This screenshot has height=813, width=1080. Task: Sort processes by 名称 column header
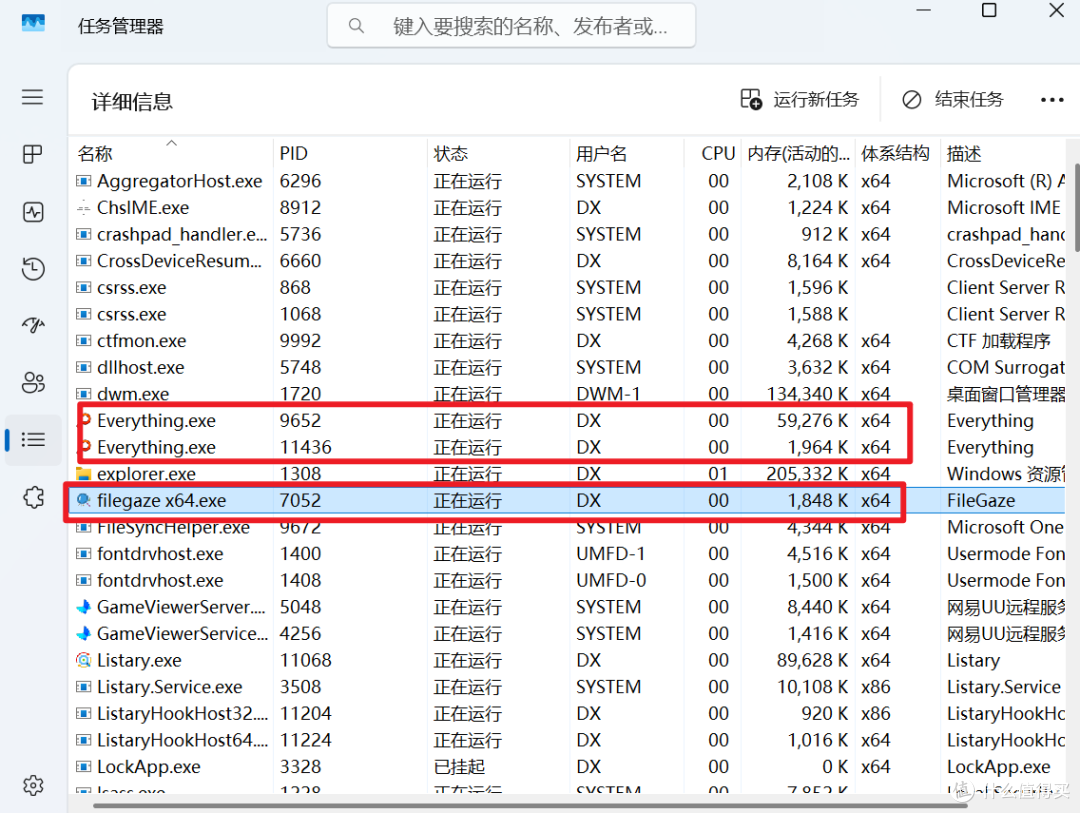[x=171, y=153]
